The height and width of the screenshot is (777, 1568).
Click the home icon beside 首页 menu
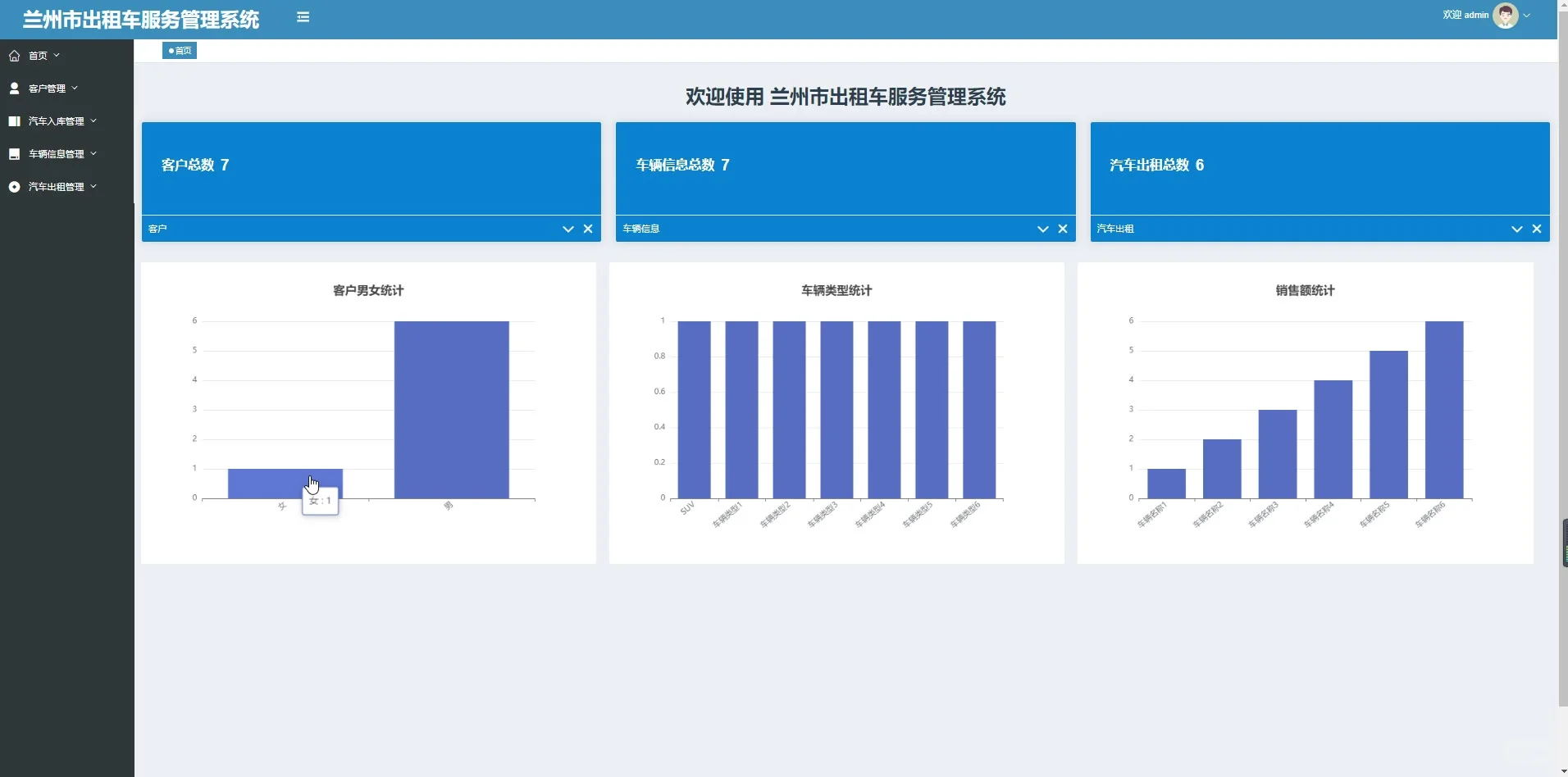pyautogui.click(x=14, y=55)
